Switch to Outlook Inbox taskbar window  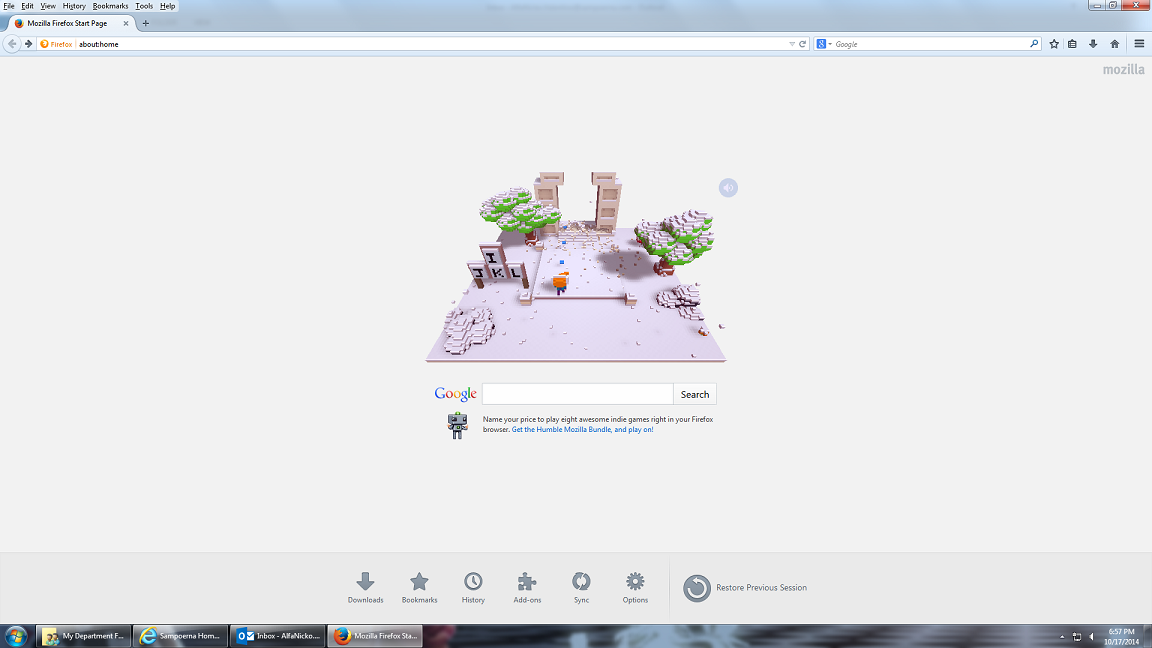(x=278, y=636)
